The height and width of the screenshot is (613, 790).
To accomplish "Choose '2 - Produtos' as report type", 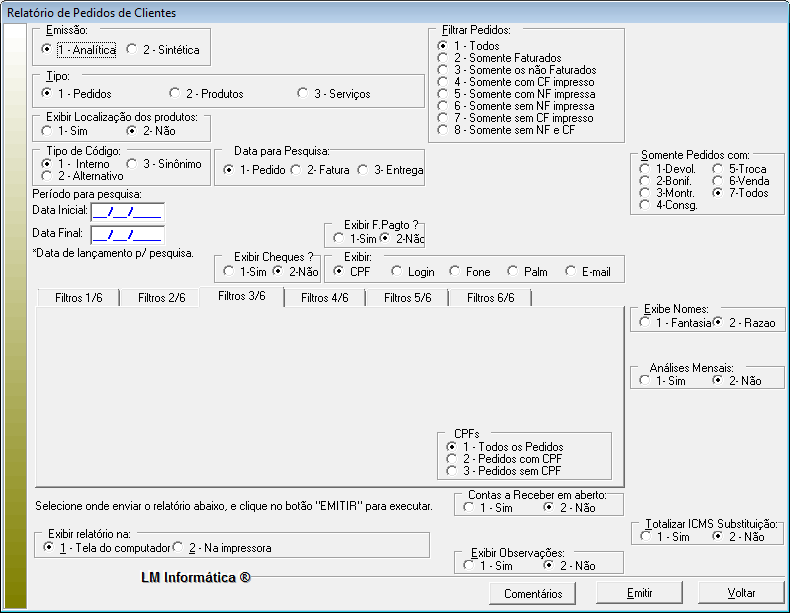I will [x=176, y=94].
